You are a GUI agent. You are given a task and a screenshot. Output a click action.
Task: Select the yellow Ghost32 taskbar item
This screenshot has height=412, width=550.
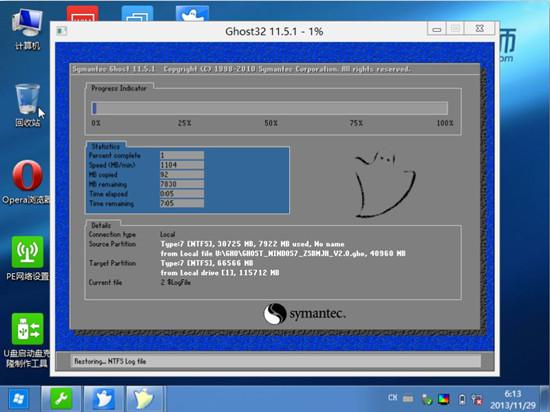click(144, 398)
